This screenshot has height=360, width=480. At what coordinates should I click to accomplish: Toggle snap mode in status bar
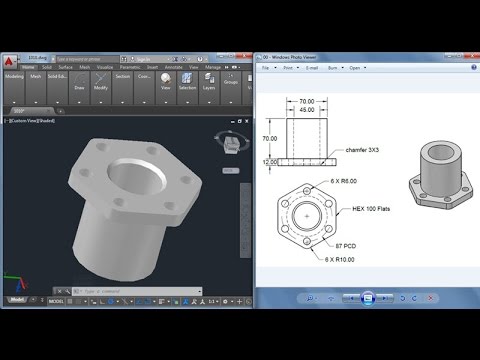[x=79, y=302]
